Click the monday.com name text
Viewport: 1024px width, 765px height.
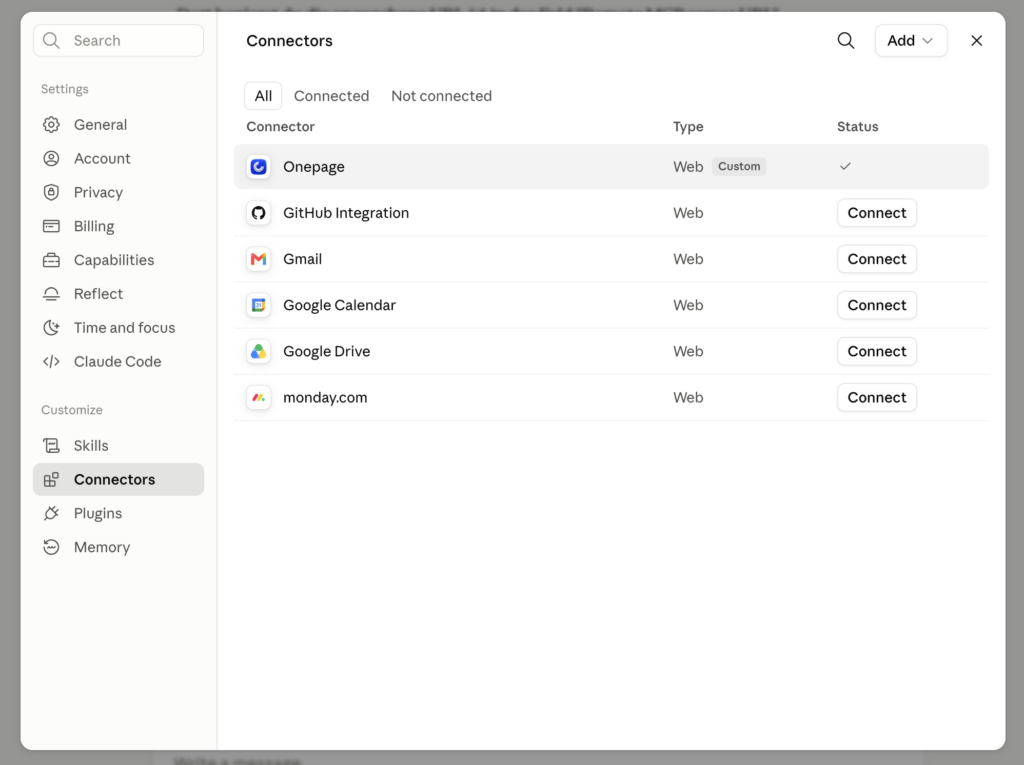[325, 398]
